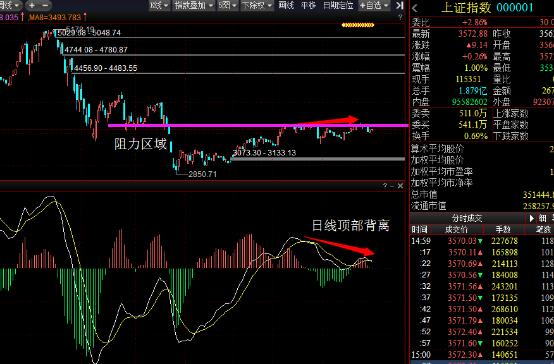Click the 日期定位 button
The height and width of the screenshot is (364, 554).
338,5
